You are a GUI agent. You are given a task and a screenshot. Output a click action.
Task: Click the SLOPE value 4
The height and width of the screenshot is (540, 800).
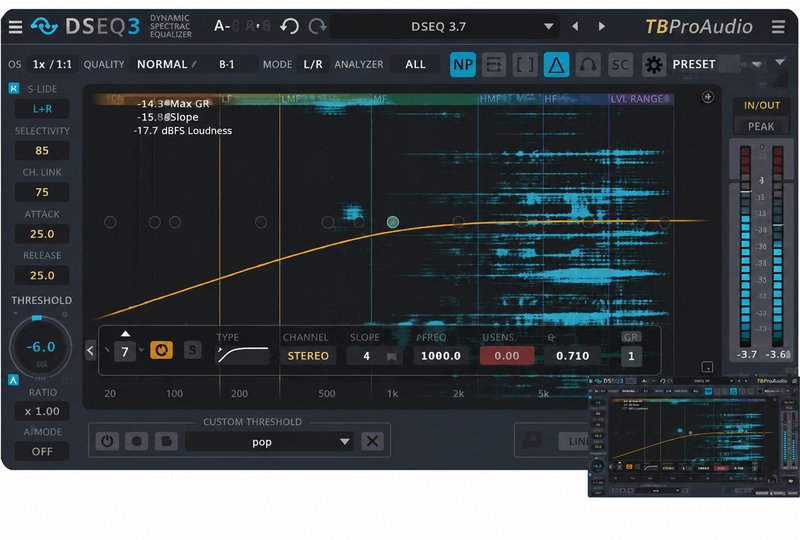coord(366,356)
